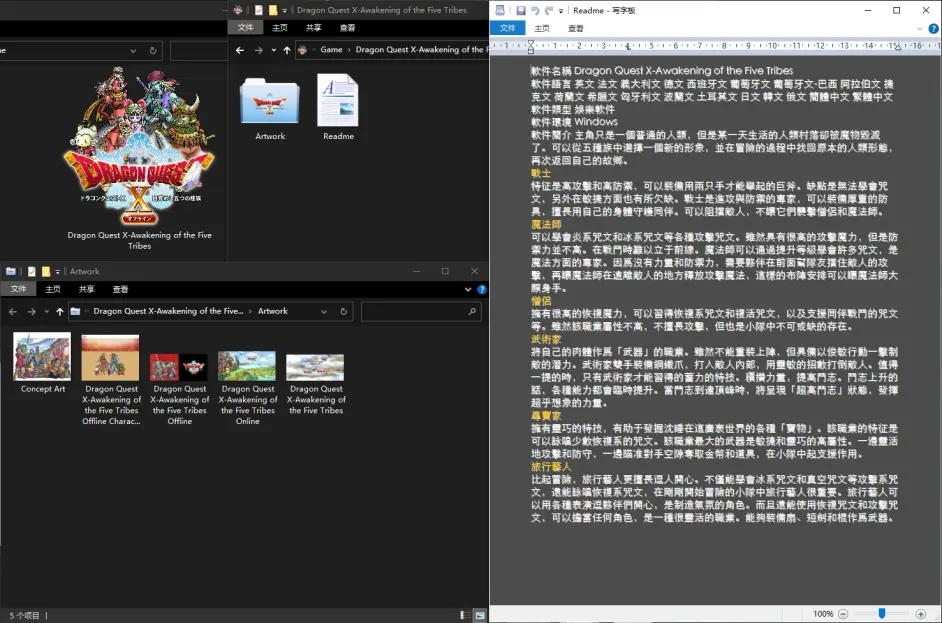The height and width of the screenshot is (623, 942).
Task: Click the Undo icon in WordPad
Action: click(536, 9)
